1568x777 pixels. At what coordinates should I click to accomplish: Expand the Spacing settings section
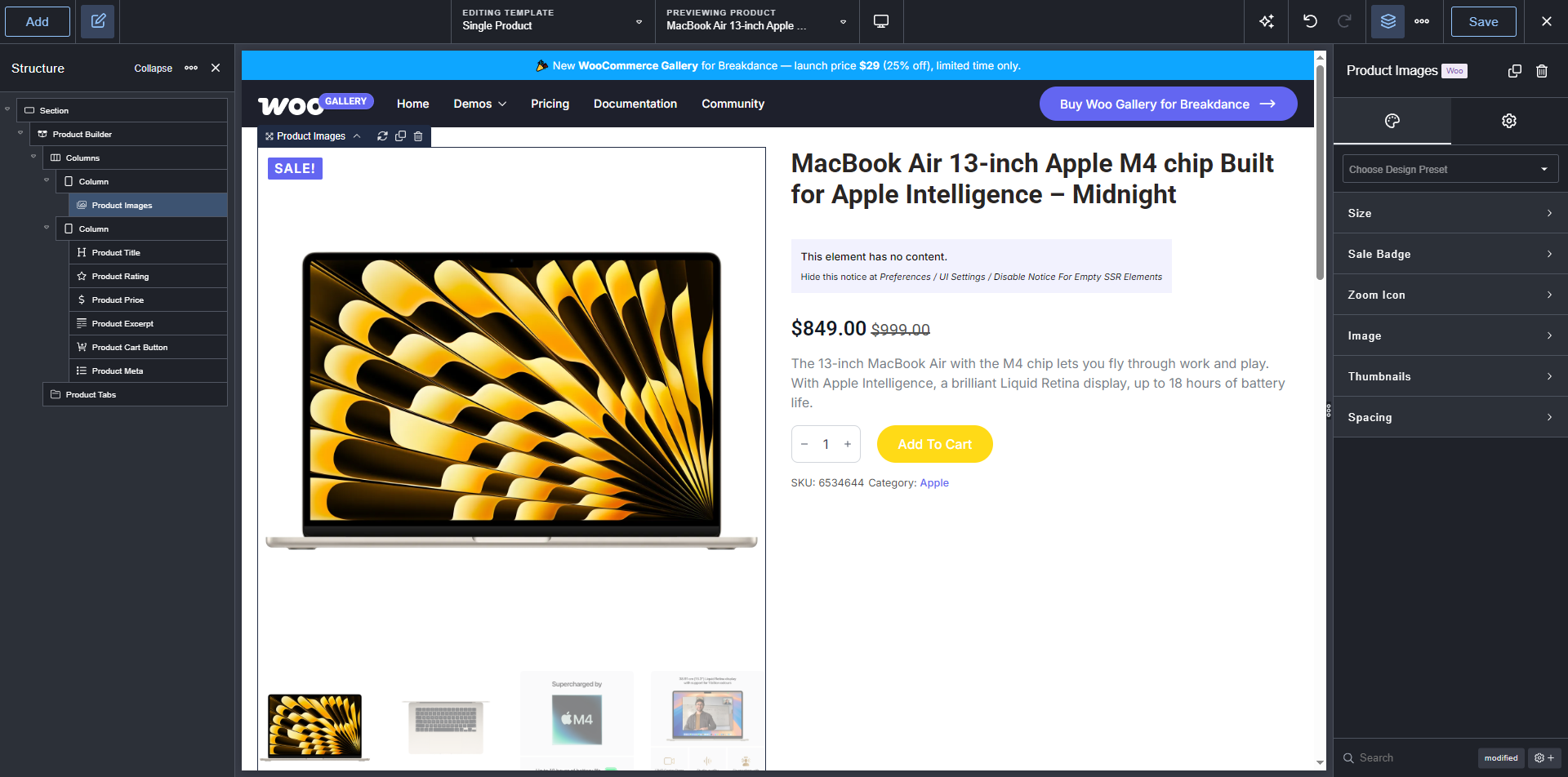(1450, 417)
